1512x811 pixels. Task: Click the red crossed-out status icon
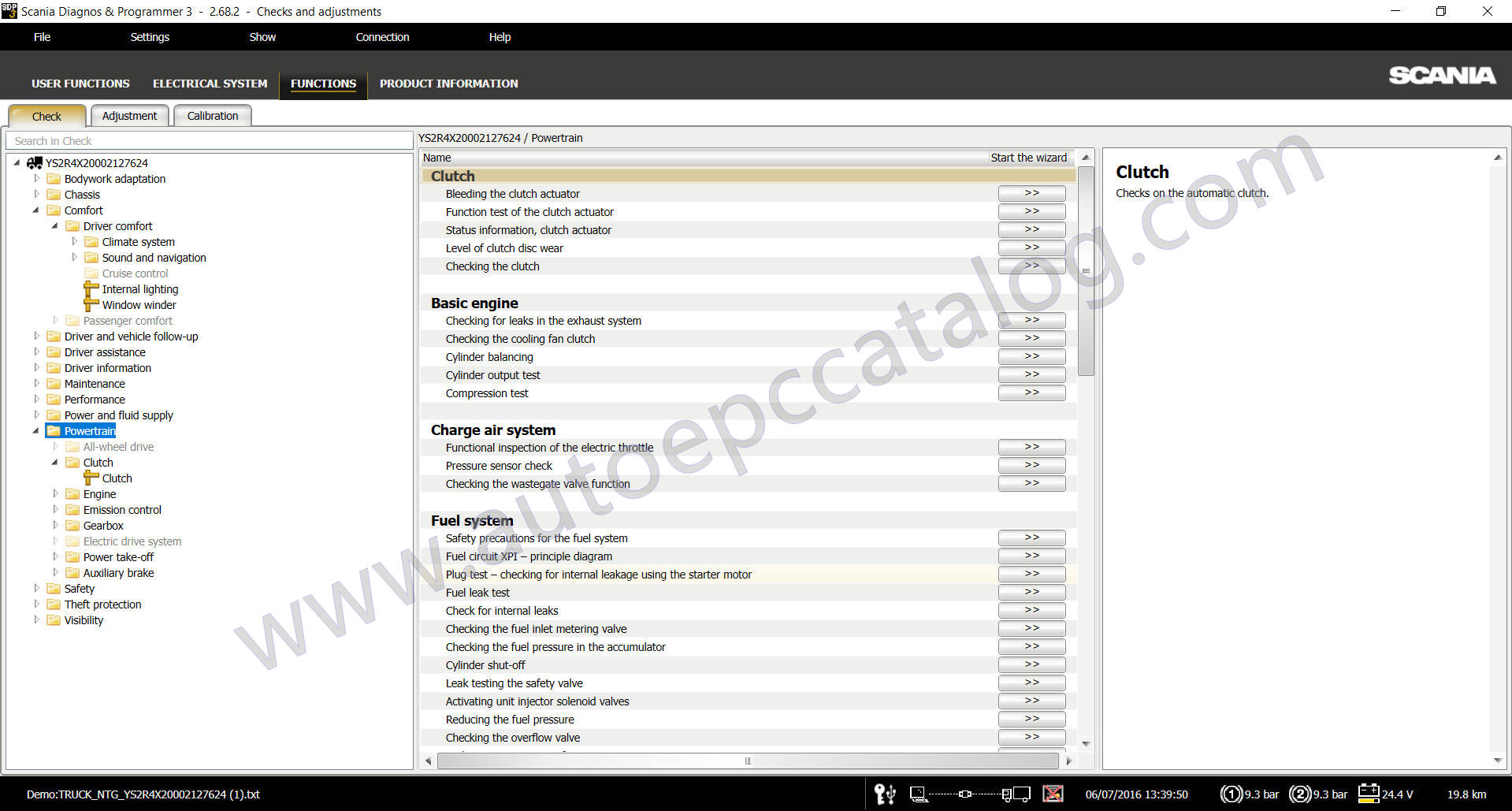[1053, 794]
